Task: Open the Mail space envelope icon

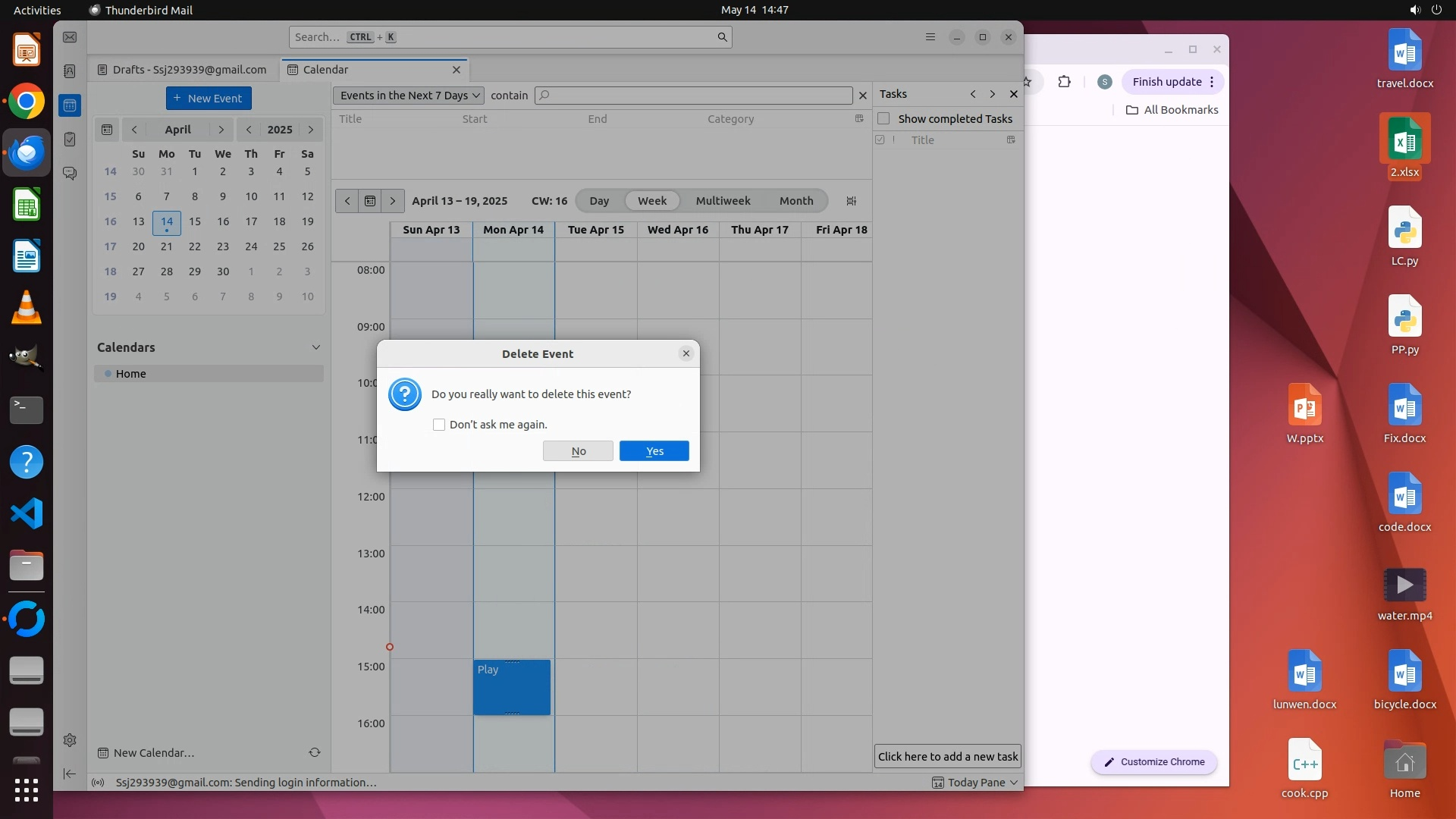Action: [70, 37]
